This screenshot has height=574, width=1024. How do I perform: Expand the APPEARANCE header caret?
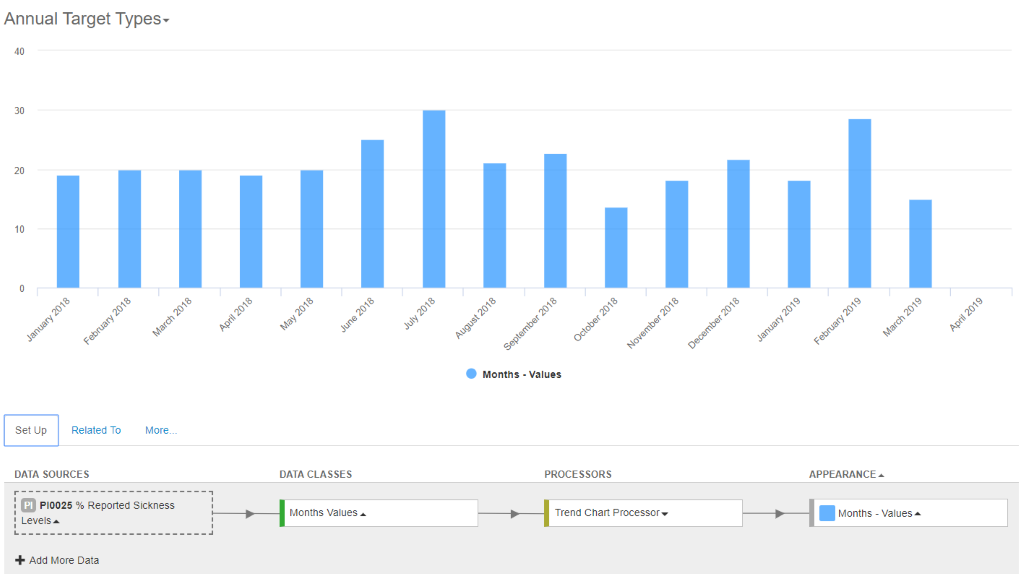coord(881,475)
